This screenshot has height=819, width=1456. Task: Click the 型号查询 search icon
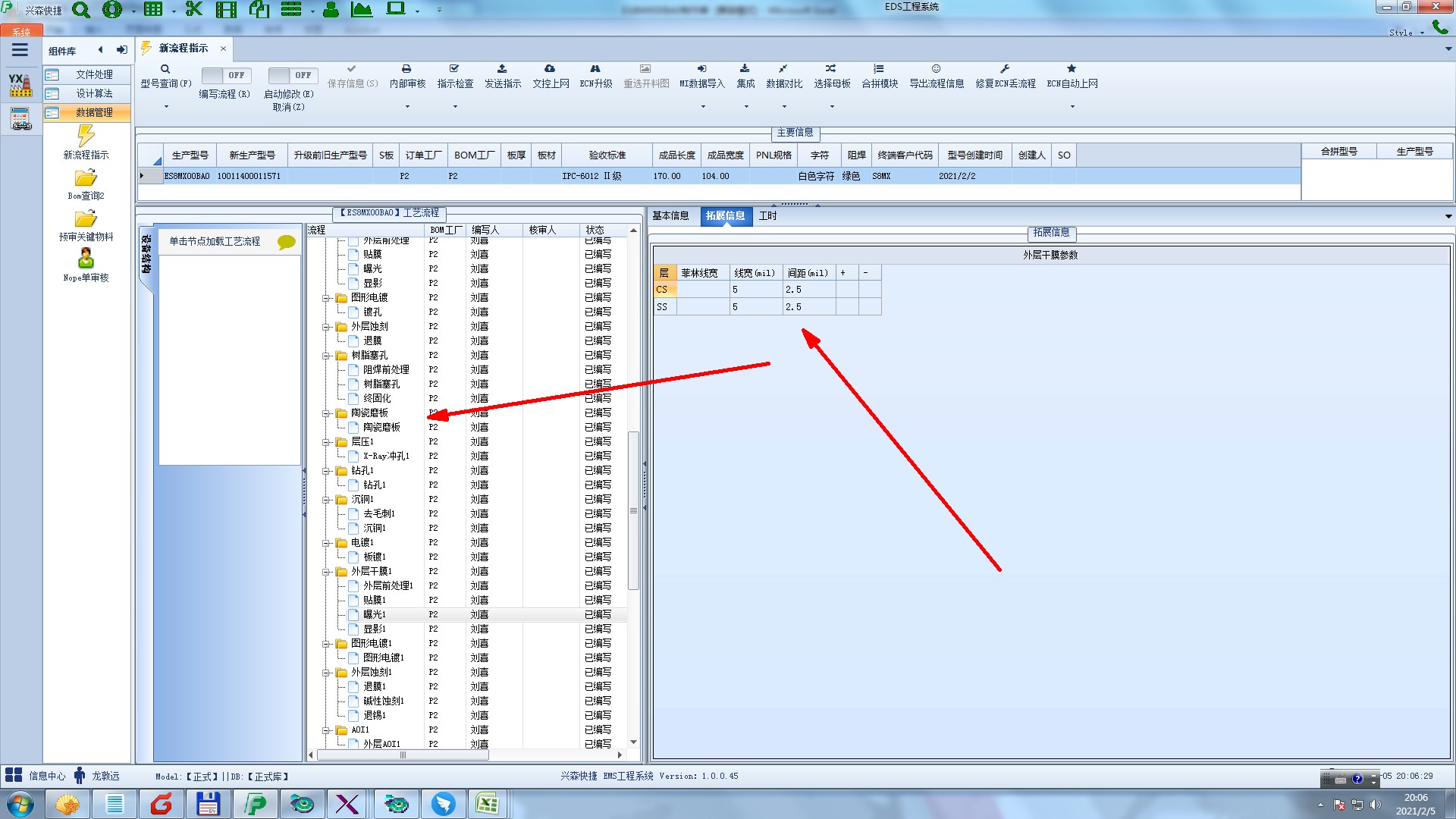coord(165,69)
